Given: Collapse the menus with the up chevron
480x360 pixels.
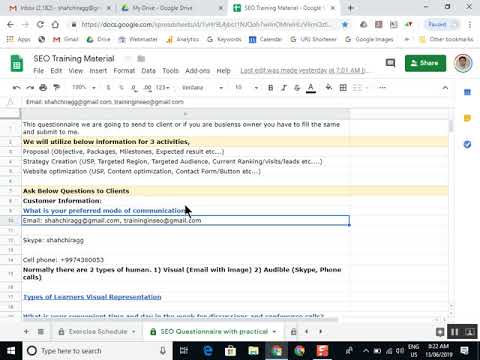Looking at the screenshot, I should (445, 88).
